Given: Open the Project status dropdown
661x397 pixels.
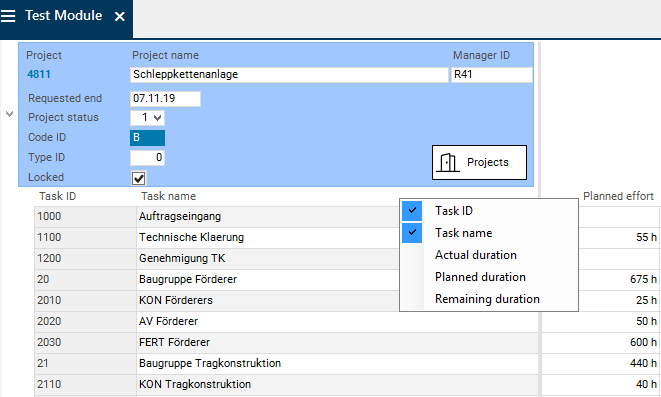Looking at the screenshot, I should (147, 118).
